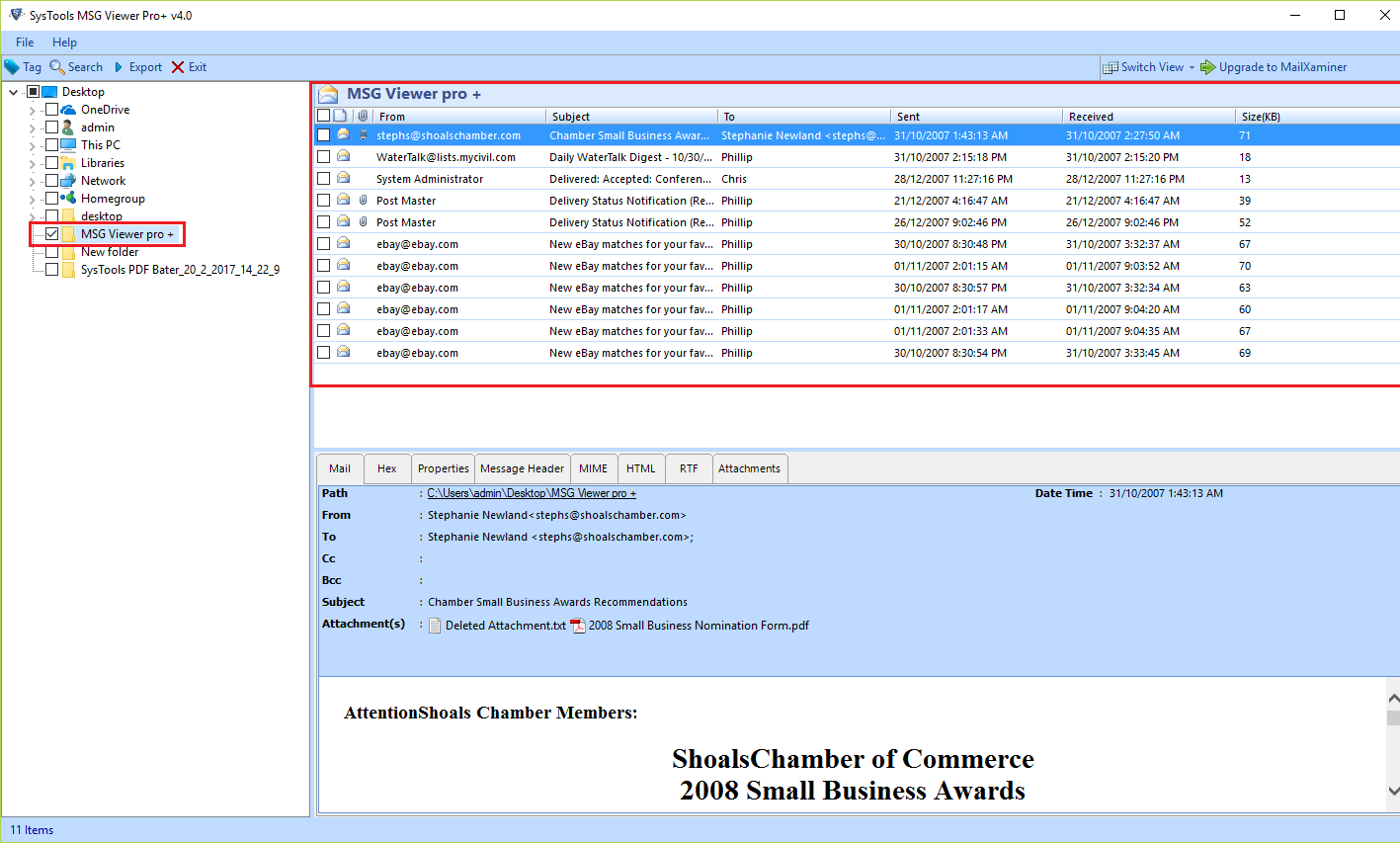Viewport: 1400px width, 843px height.
Task: Click the Search magnifier icon in the toolbar
Action: [57, 67]
